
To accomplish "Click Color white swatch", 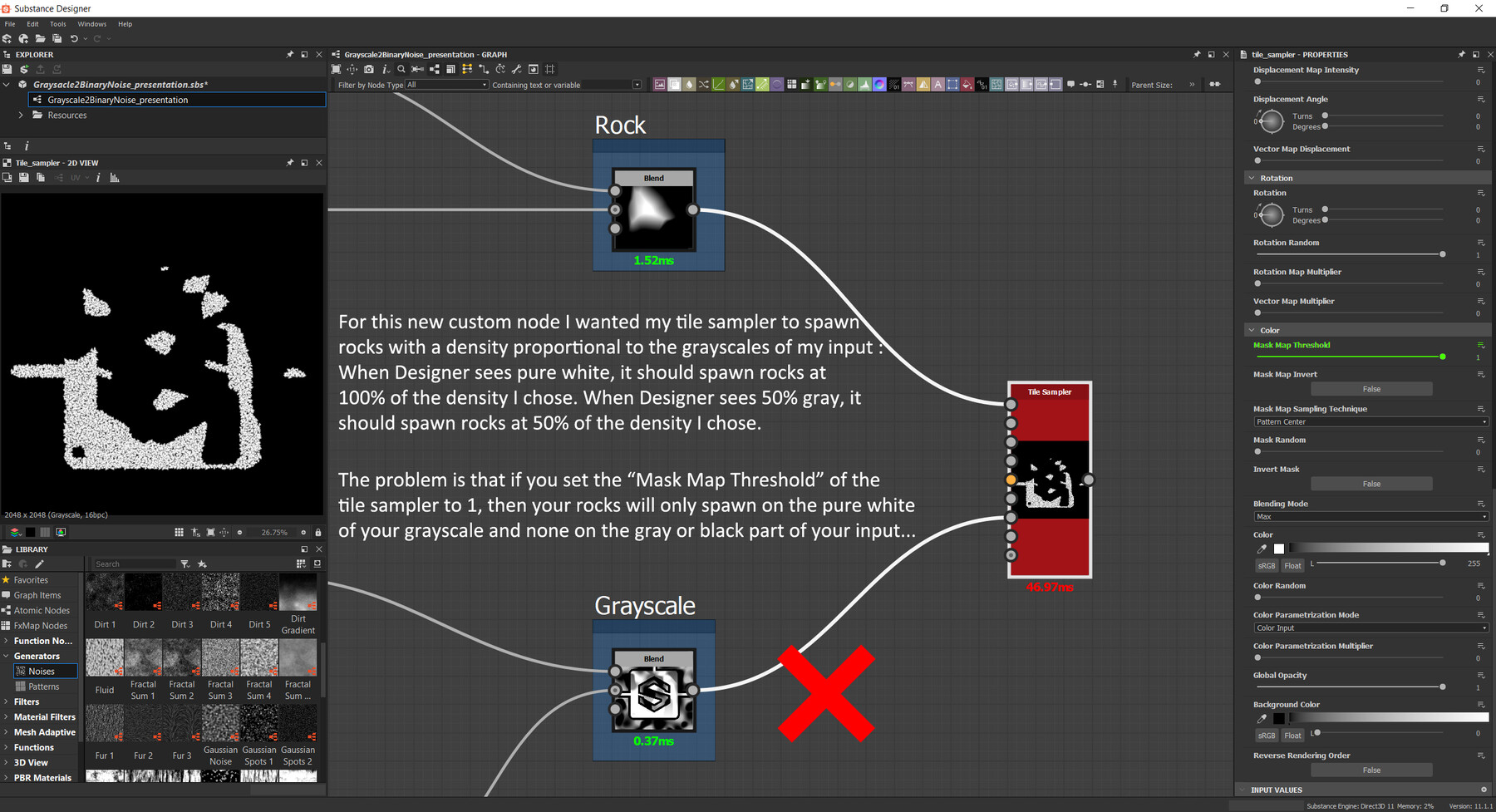I will (1279, 549).
